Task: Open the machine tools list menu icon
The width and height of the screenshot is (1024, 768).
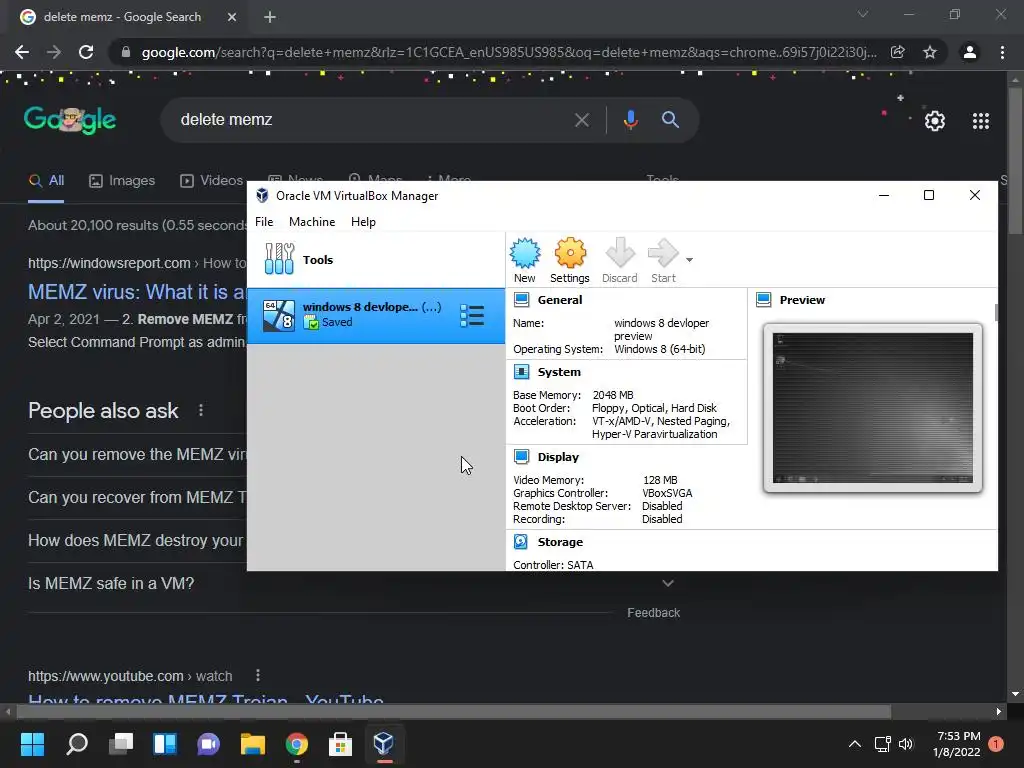Action: [472, 315]
